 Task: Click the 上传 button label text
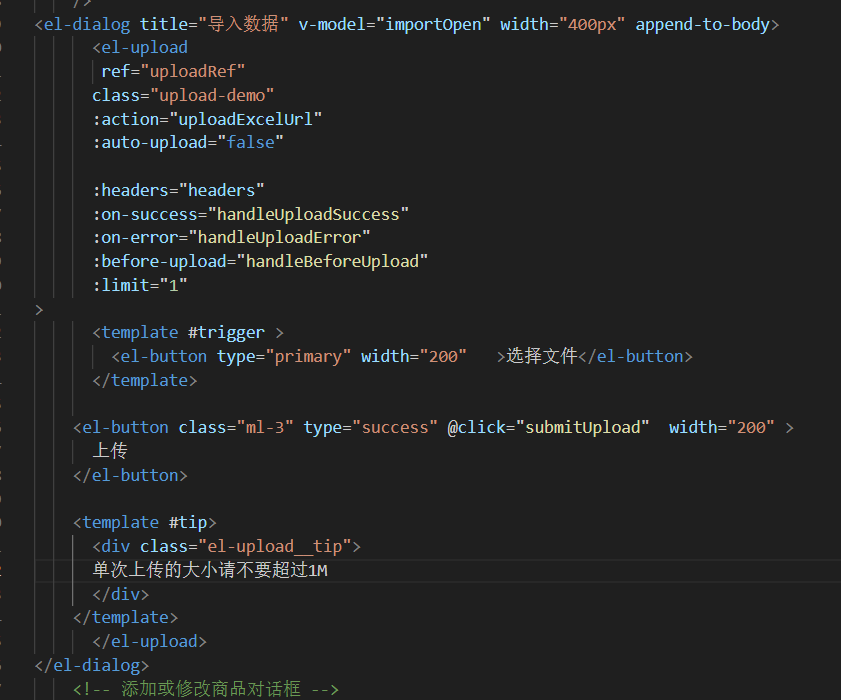click(x=110, y=451)
